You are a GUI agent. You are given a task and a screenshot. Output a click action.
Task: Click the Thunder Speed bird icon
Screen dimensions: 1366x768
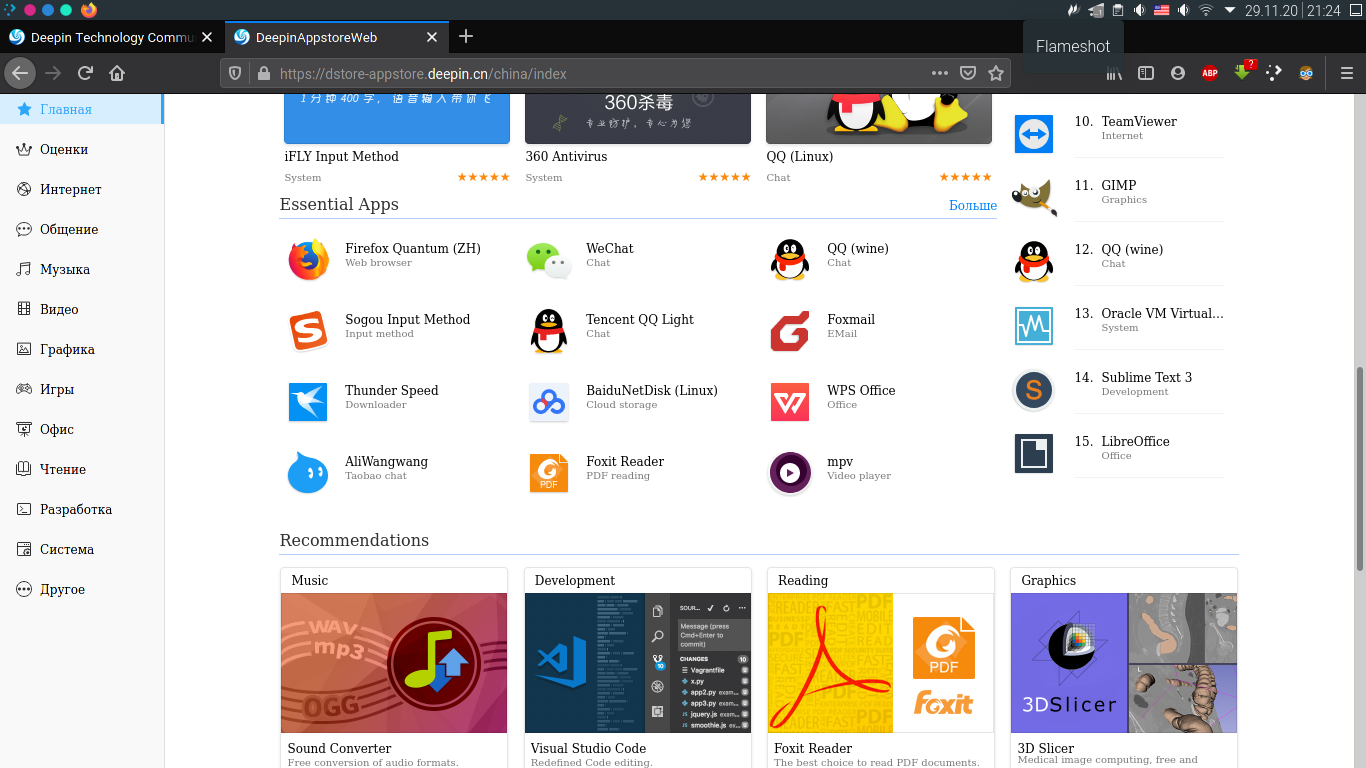point(308,402)
